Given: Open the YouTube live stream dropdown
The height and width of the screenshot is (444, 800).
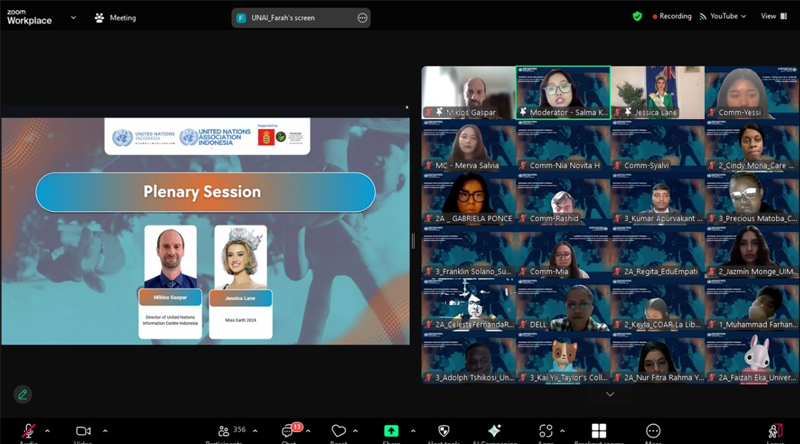Looking at the screenshot, I should (x=722, y=16).
